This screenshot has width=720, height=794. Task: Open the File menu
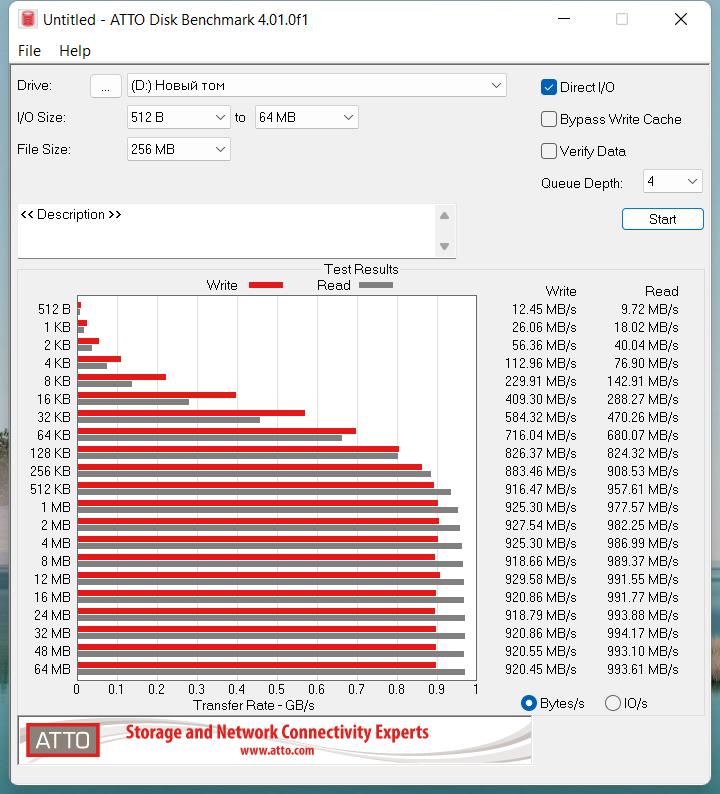tap(29, 51)
